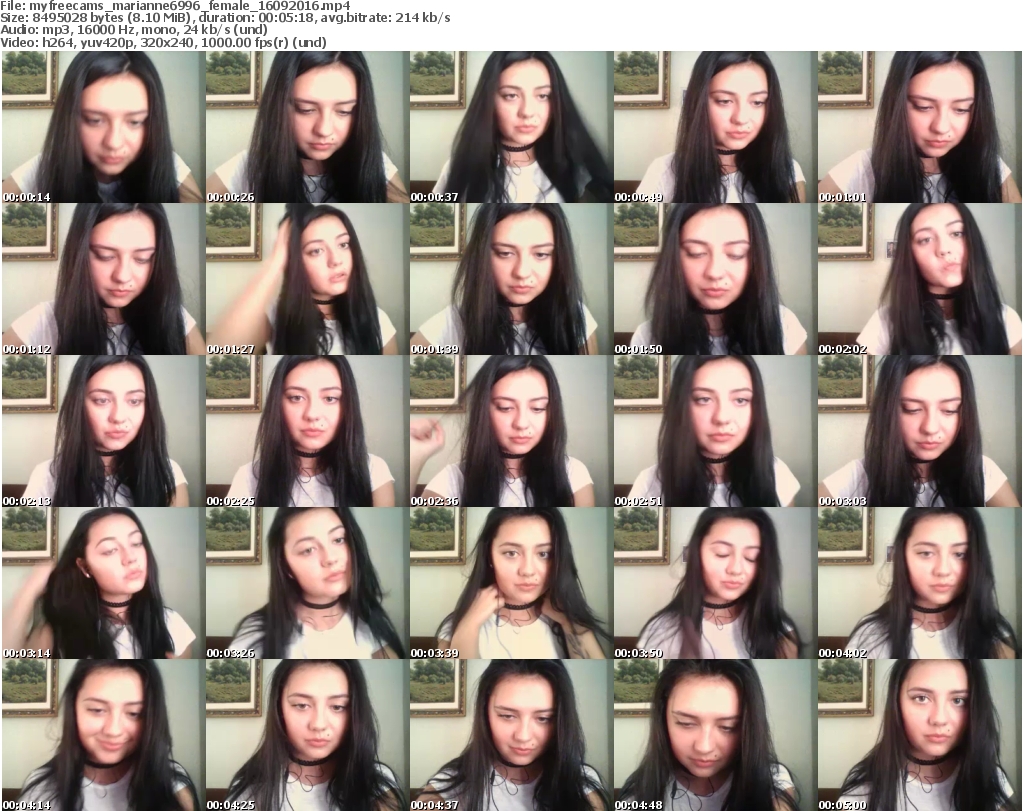Open the thumbnail timestamped 00:05:00

[920, 735]
